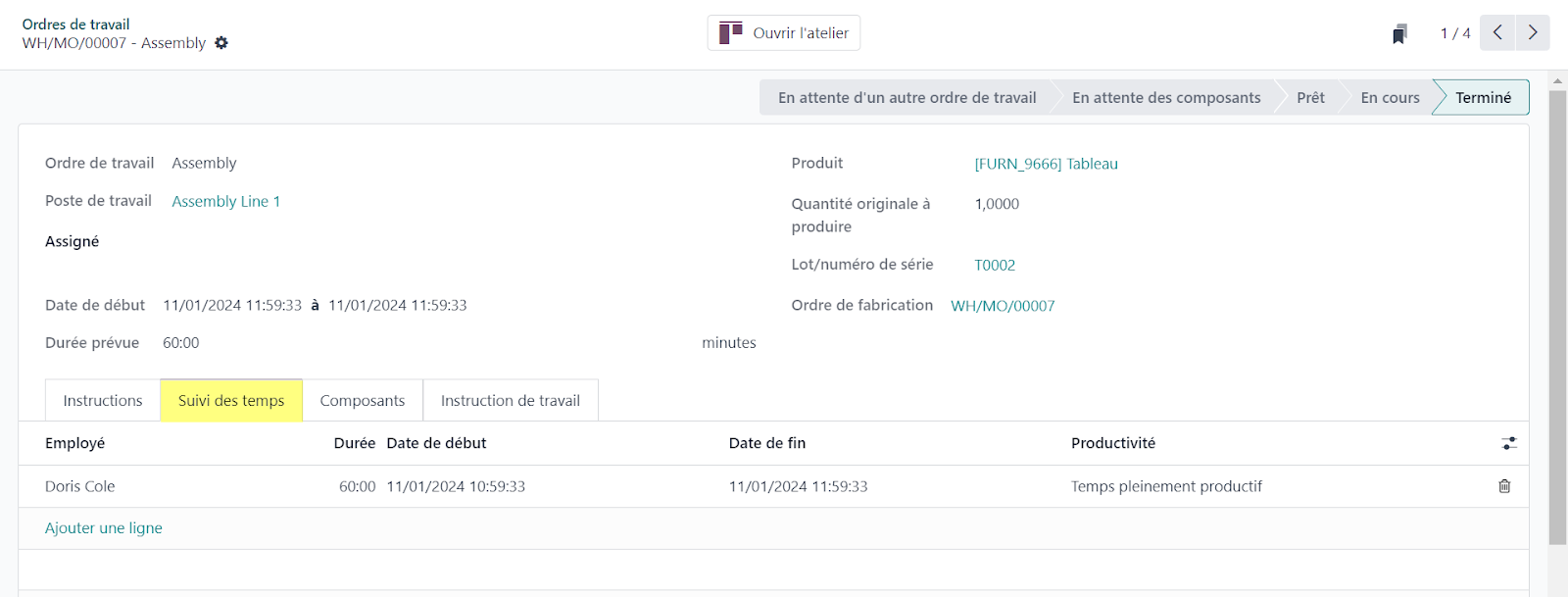
Task: Select the Instruction de travail tab
Action: 511,401
